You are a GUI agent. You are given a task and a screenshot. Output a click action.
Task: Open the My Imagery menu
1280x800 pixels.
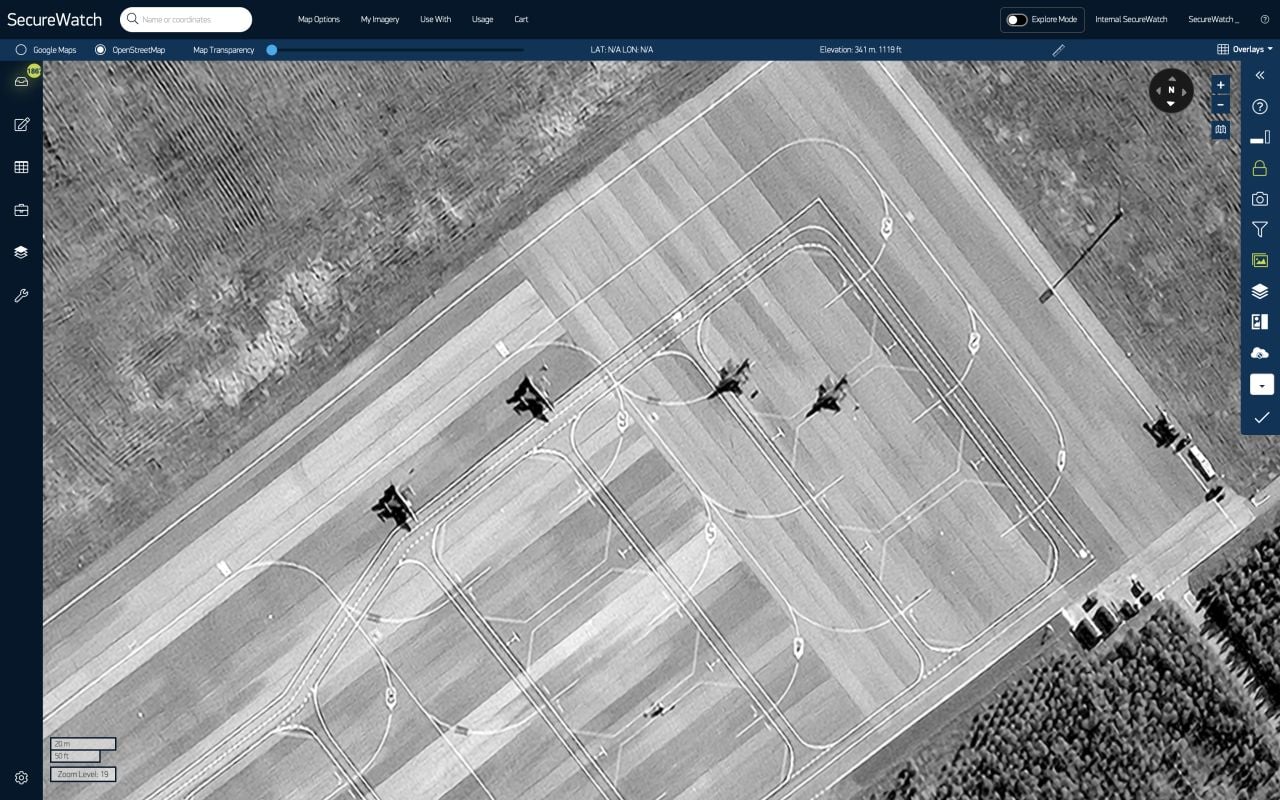coord(379,19)
